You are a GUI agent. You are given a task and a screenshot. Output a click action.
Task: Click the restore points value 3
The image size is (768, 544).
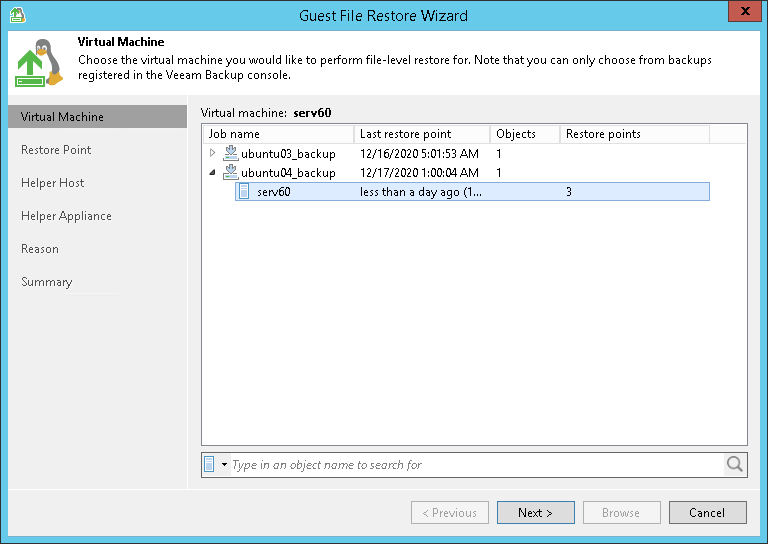click(x=569, y=191)
